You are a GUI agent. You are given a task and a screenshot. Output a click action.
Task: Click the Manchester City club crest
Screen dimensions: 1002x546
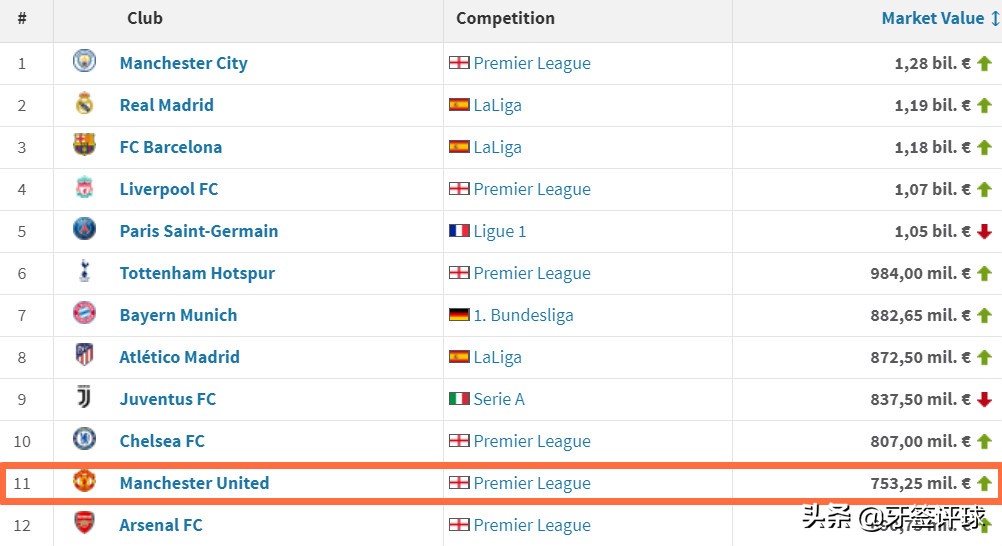[x=85, y=62]
